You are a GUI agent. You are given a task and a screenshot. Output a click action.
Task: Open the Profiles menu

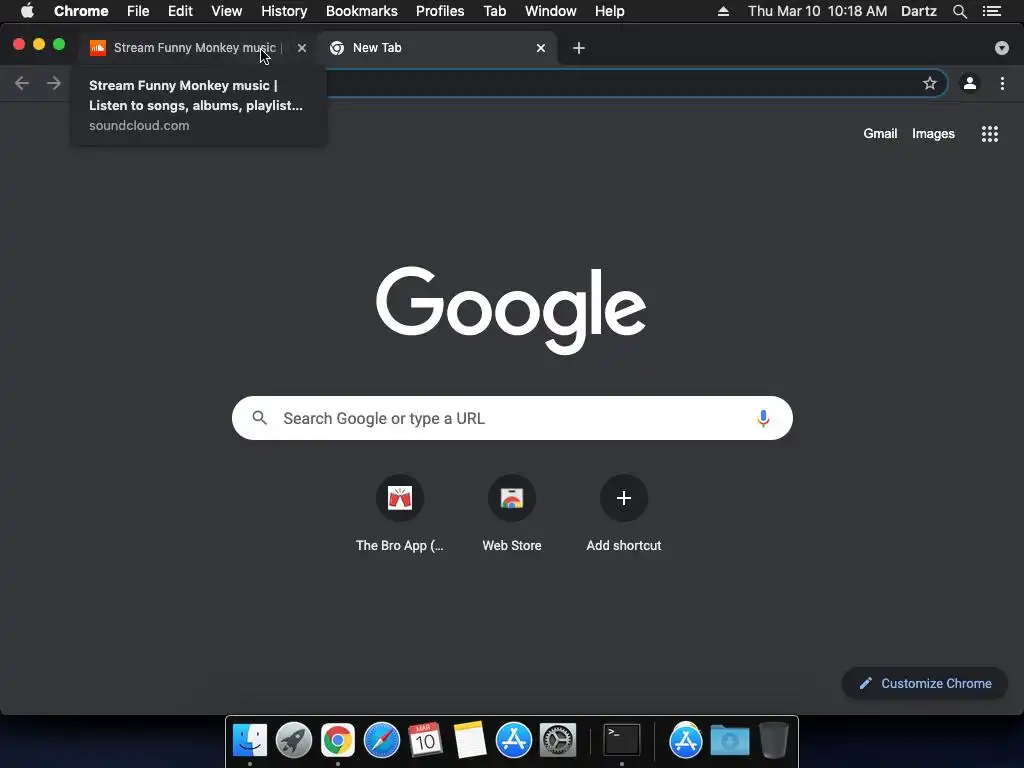[440, 11]
